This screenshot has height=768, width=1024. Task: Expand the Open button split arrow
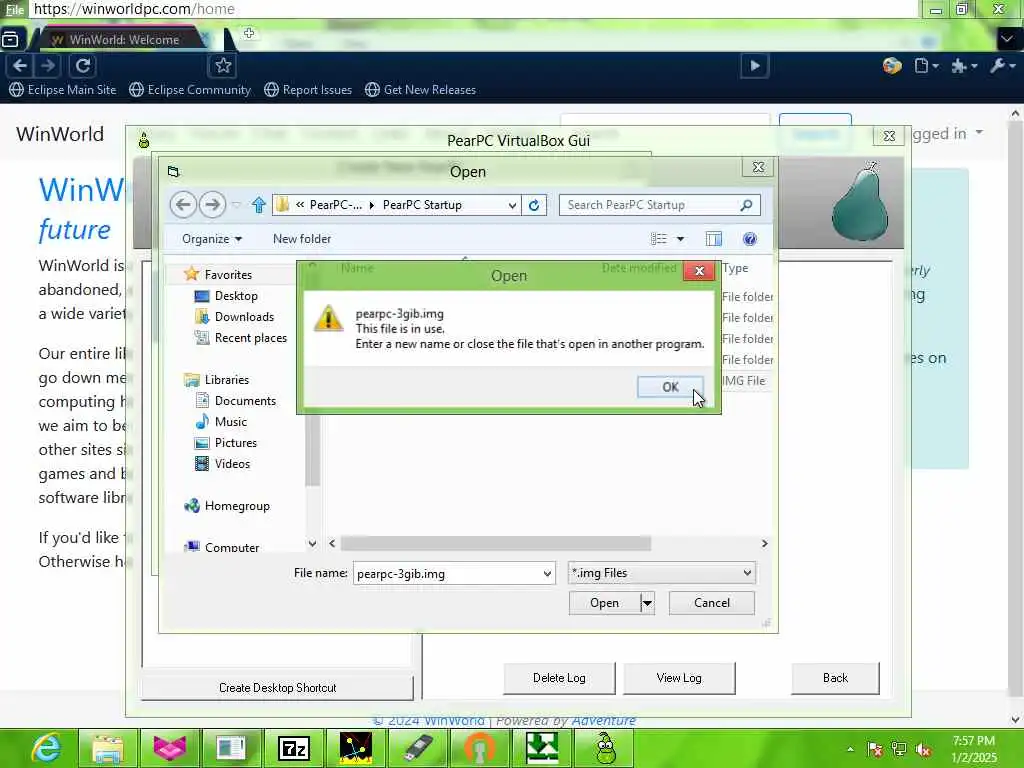point(647,603)
